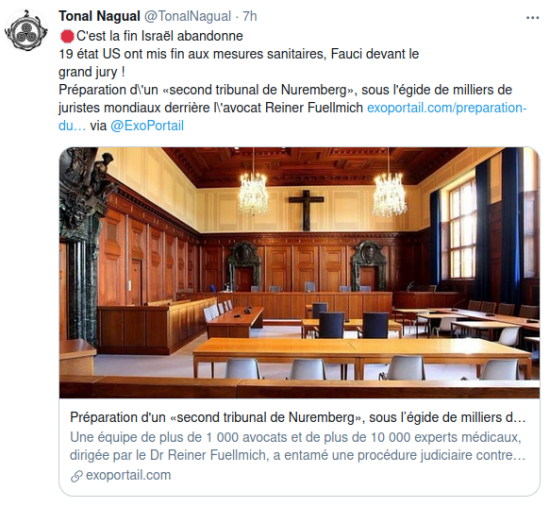Viewport: 550px width, 507px height.
Task: Open the card headline "Préparation d'un «second tribunal"
Action: (298, 417)
